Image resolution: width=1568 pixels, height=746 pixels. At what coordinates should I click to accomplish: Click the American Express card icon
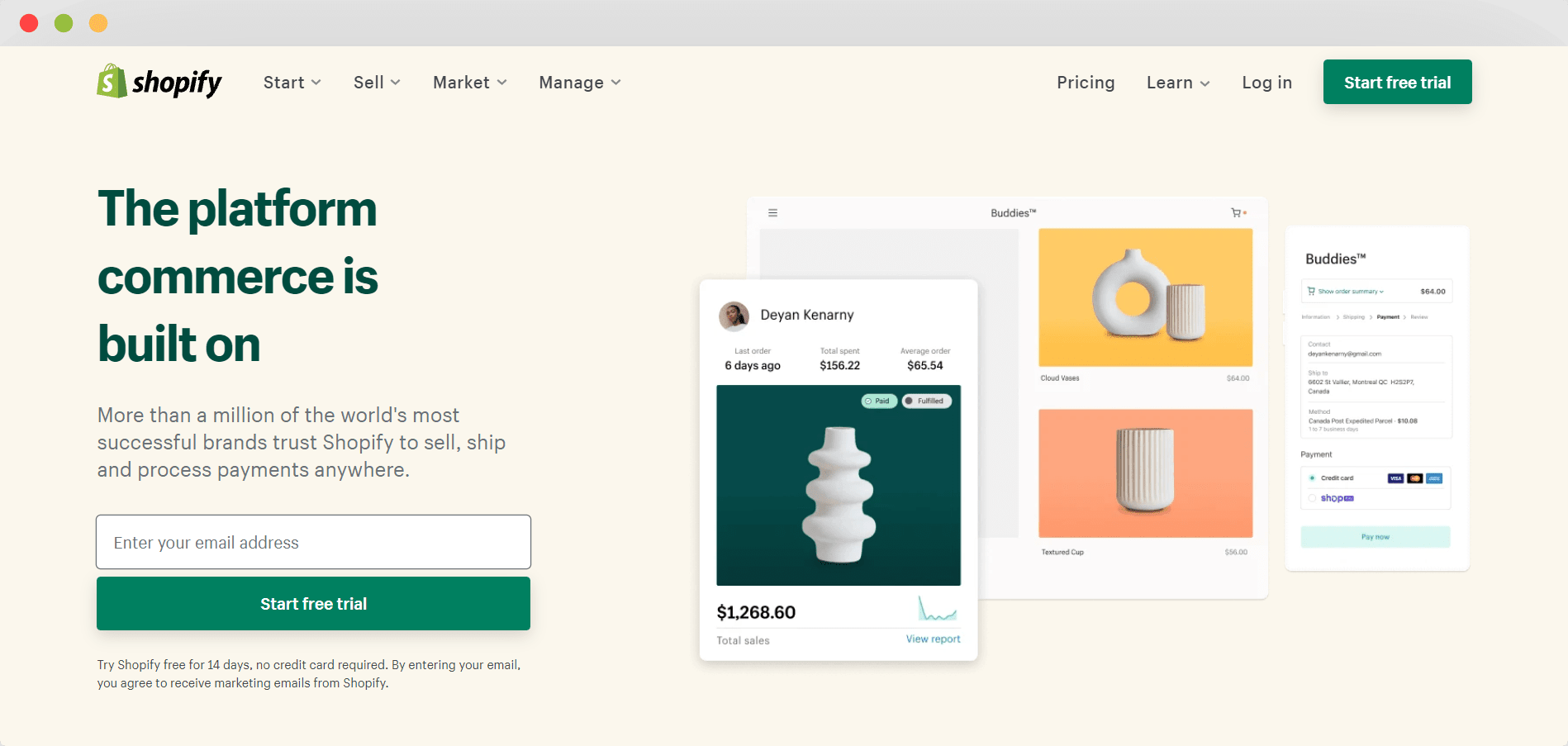[1434, 478]
